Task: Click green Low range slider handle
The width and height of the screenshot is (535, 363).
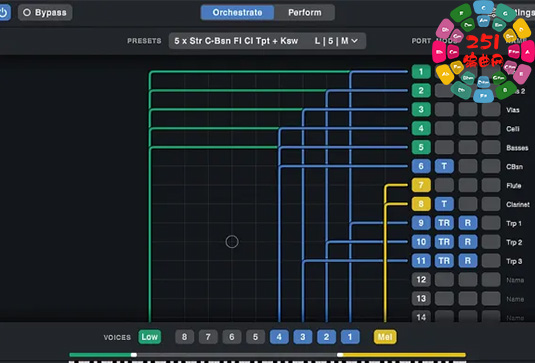Action: (x=134, y=355)
